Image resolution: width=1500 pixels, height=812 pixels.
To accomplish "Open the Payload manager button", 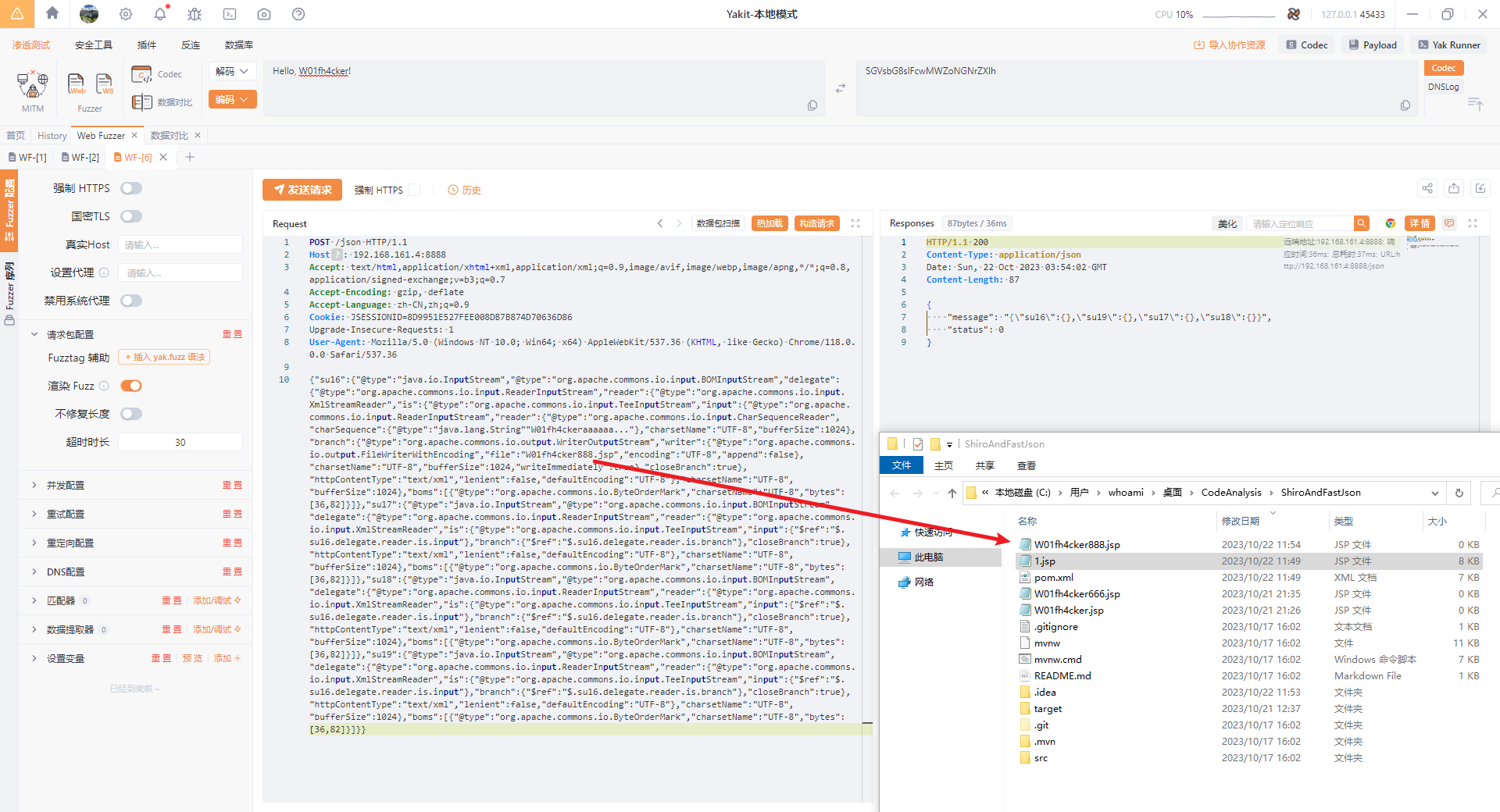I will click(1373, 45).
